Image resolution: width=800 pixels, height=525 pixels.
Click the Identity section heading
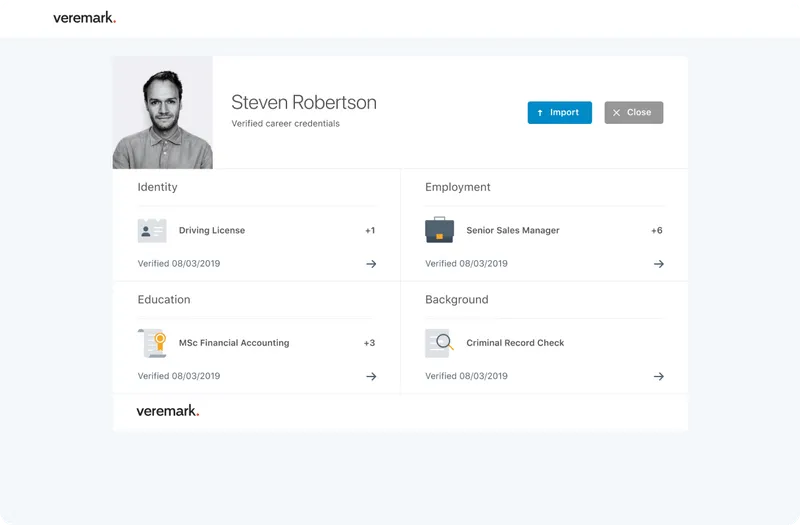point(158,187)
